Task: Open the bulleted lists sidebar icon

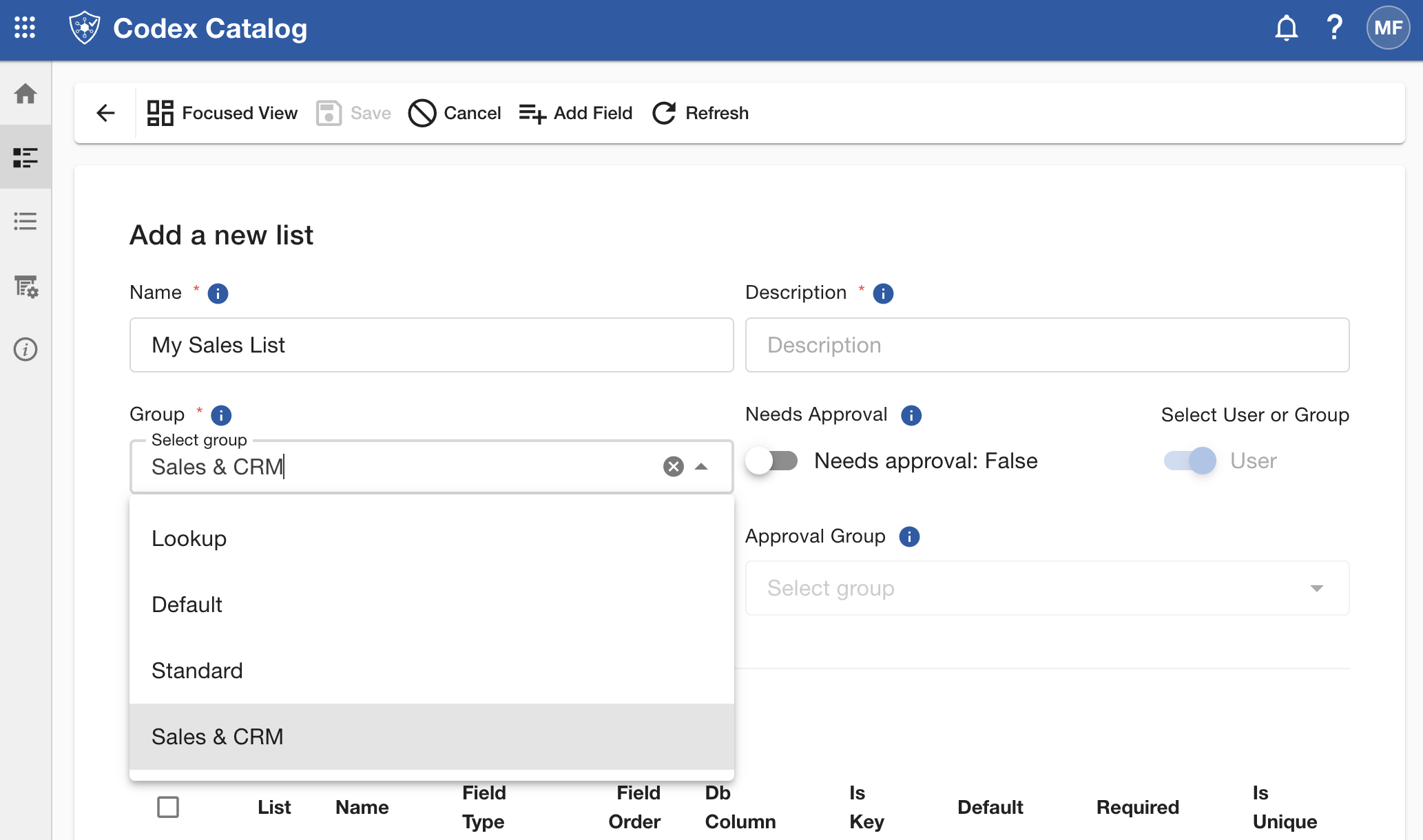Action: [x=25, y=221]
